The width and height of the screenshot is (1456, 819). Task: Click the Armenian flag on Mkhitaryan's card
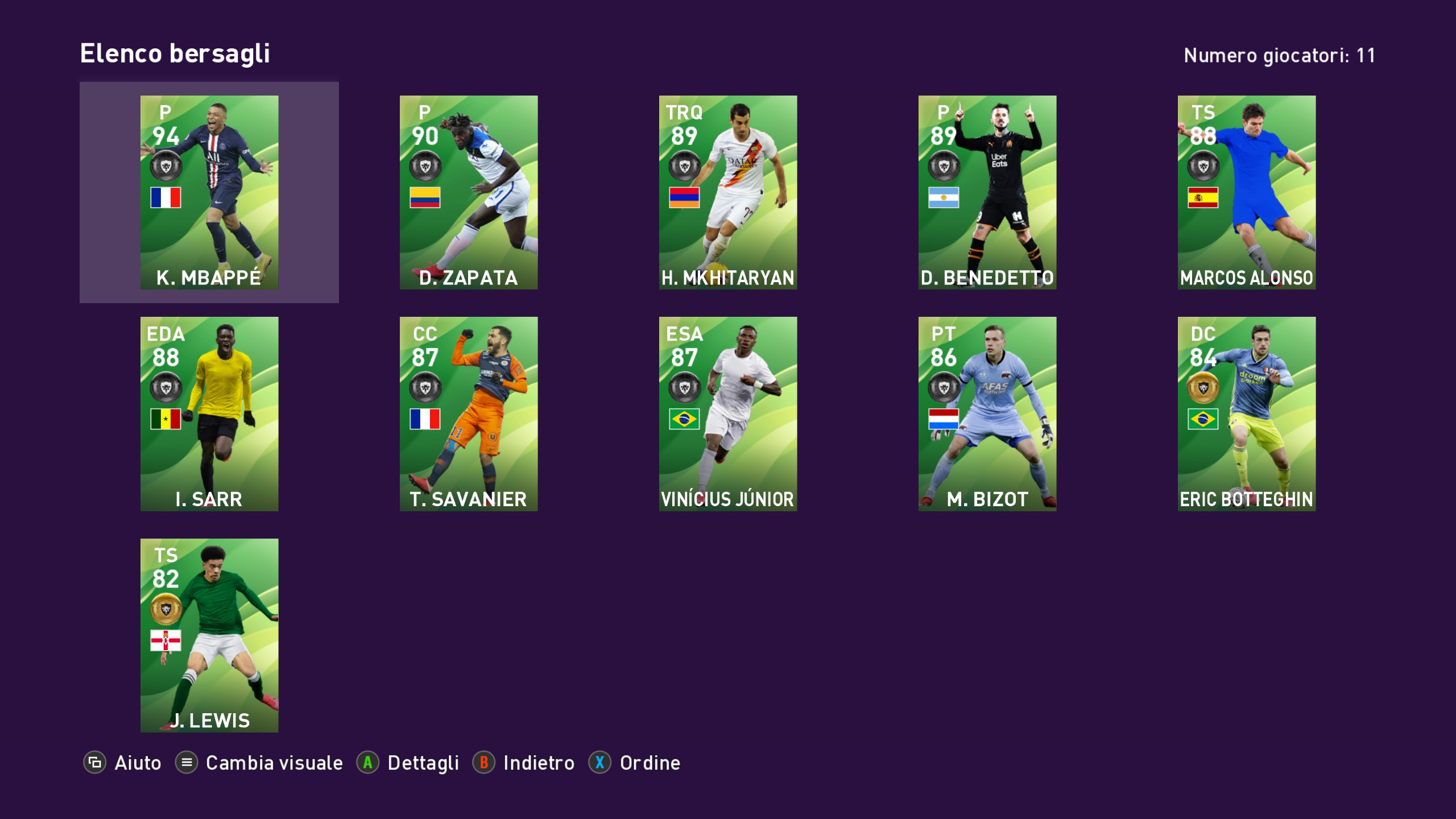(x=684, y=197)
